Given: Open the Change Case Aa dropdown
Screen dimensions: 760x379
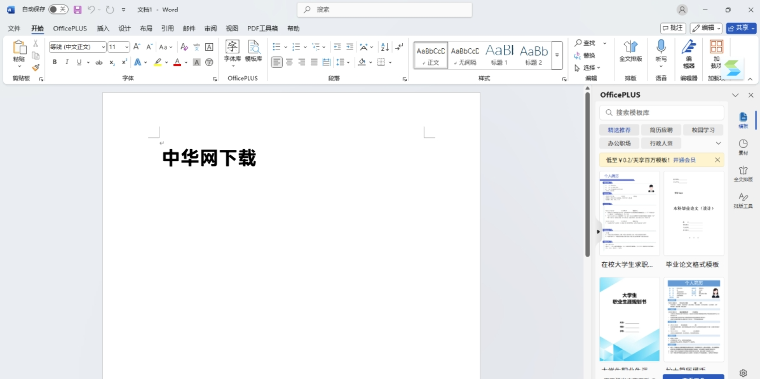Looking at the screenshot, I should pyautogui.click(x=166, y=47).
